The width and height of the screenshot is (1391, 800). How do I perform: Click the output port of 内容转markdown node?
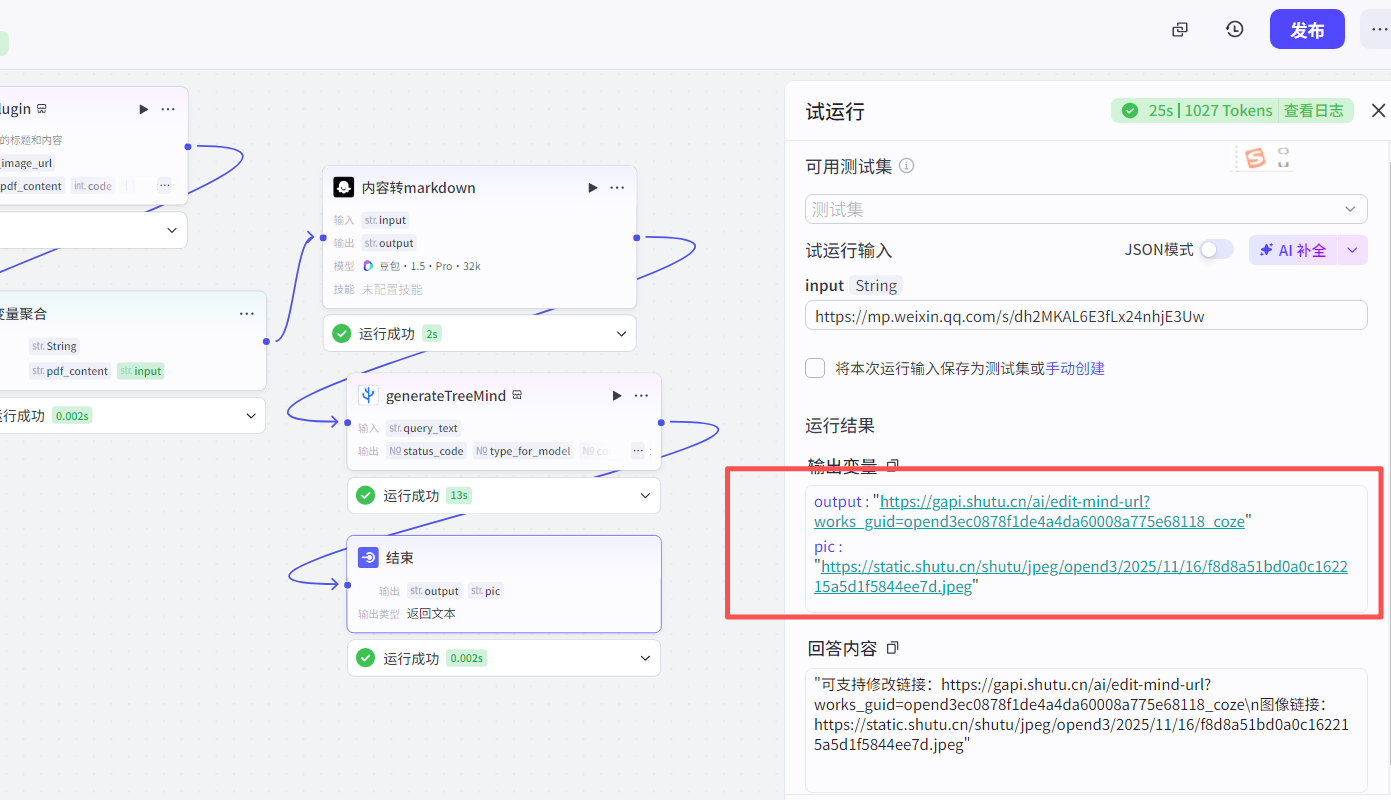637,238
